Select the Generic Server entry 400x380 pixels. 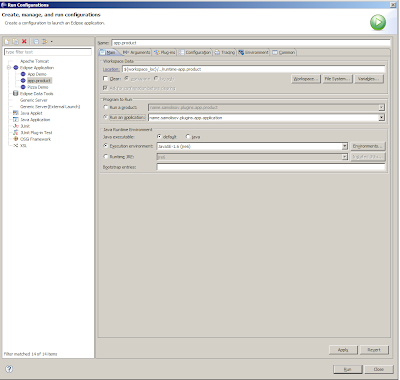point(34,100)
